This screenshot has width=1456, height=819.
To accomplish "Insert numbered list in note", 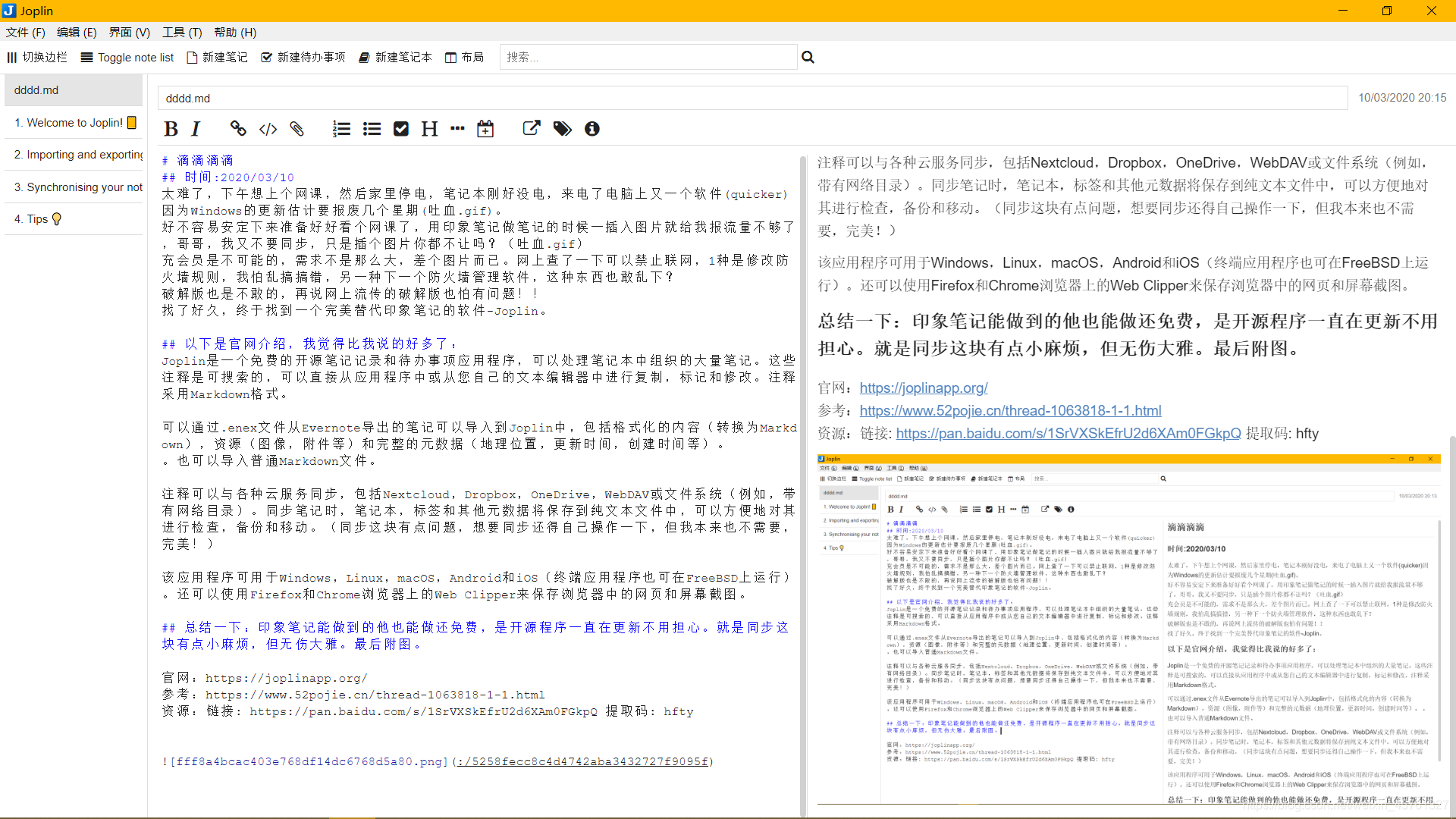I will (341, 129).
